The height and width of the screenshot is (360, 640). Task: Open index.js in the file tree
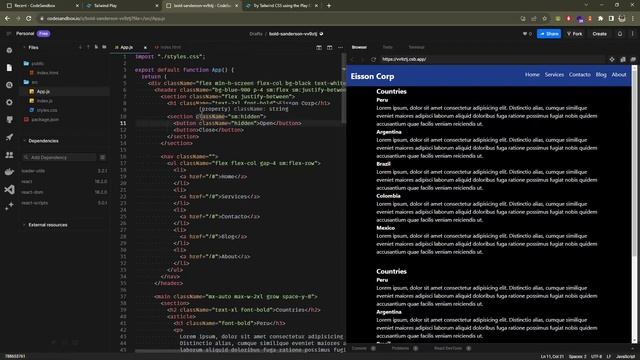[x=44, y=101]
